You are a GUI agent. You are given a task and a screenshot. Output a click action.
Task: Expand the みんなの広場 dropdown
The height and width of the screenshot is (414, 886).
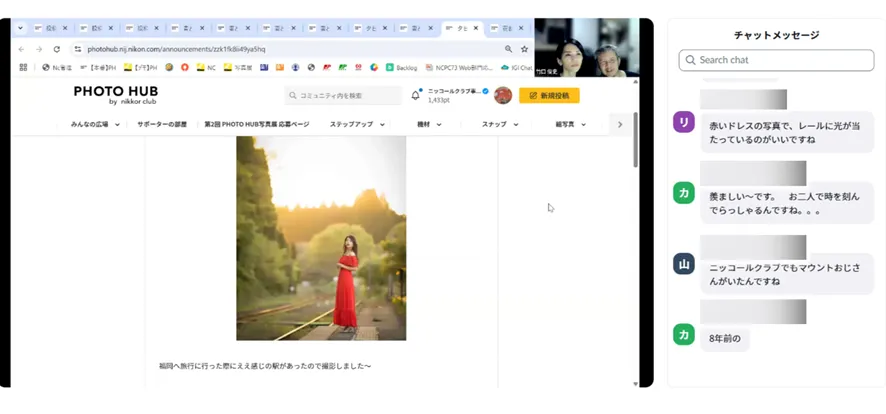[118, 125]
